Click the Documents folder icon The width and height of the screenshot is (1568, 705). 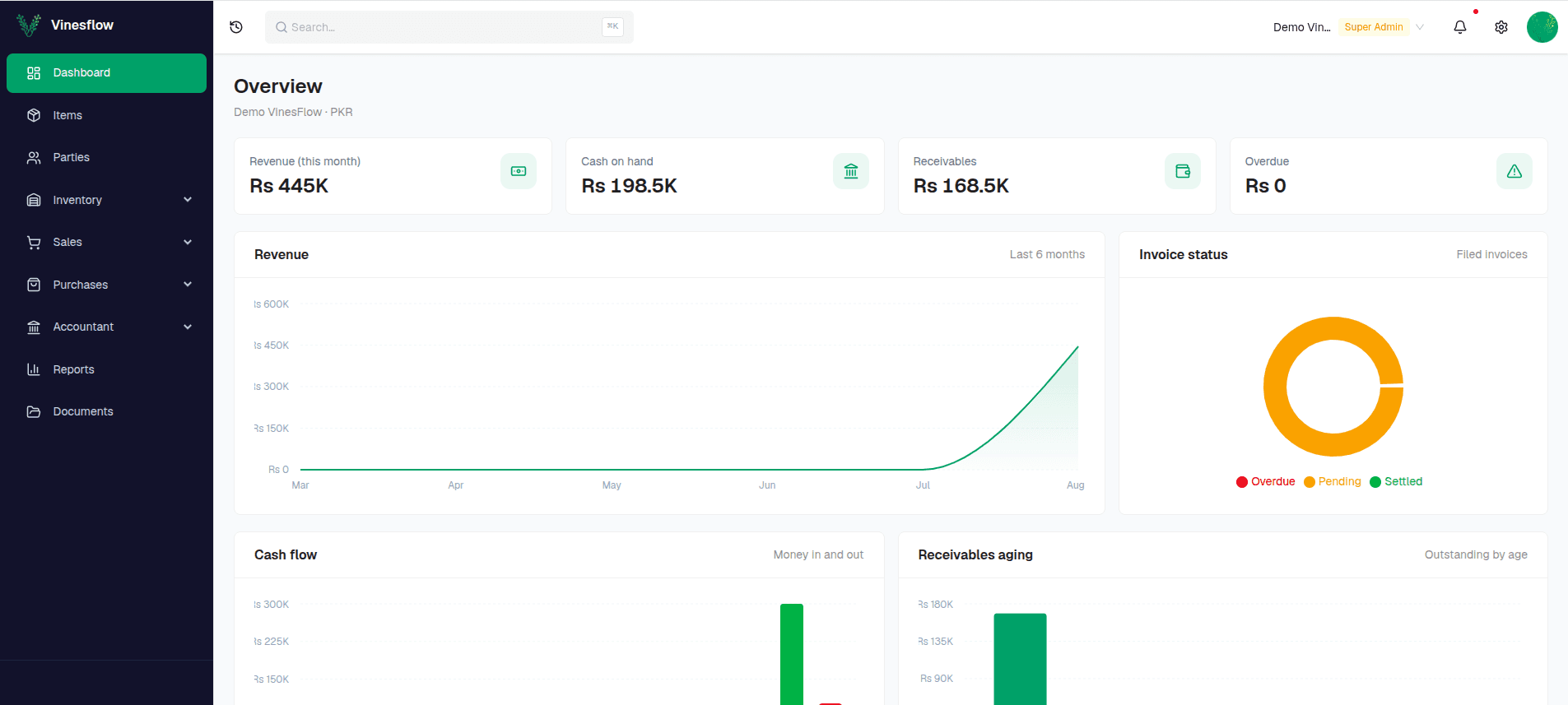(x=34, y=411)
